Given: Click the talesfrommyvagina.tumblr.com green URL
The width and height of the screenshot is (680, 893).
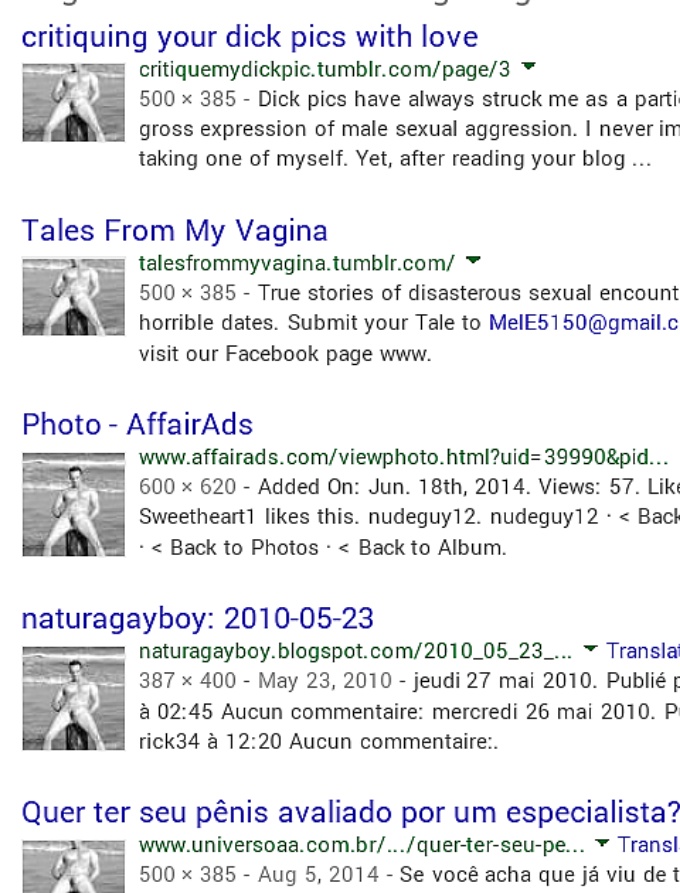Looking at the screenshot, I should click(297, 263).
